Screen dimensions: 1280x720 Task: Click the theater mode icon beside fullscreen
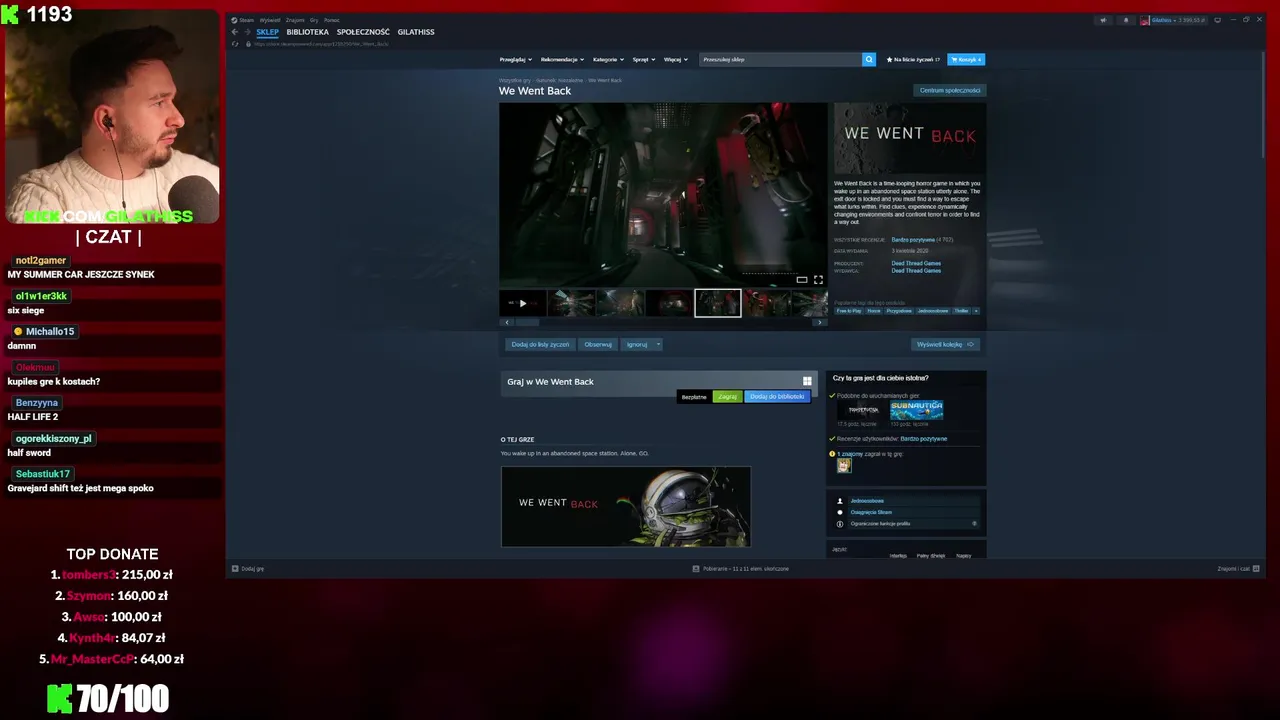(802, 280)
